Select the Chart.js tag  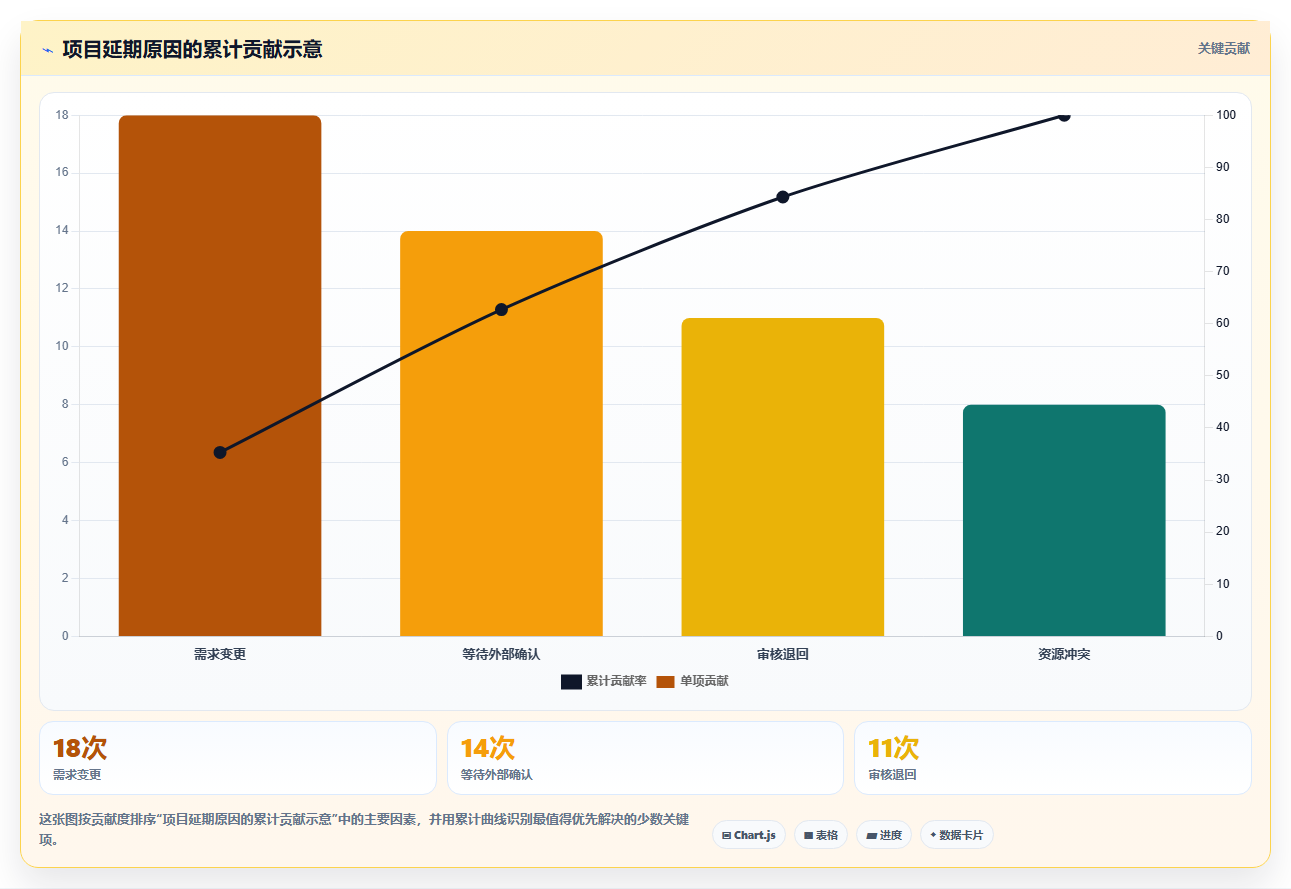click(x=749, y=835)
